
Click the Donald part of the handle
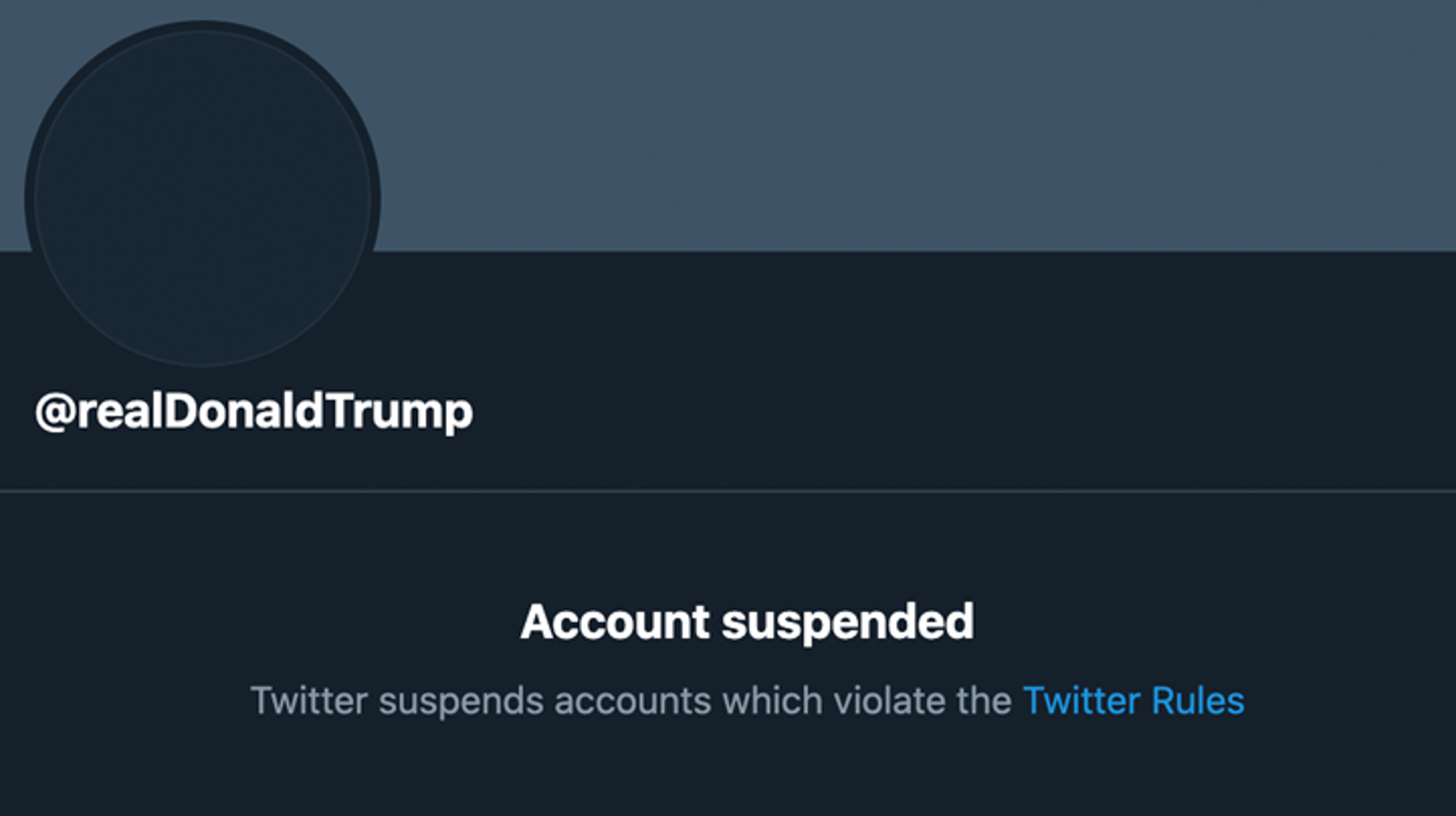coord(243,410)
